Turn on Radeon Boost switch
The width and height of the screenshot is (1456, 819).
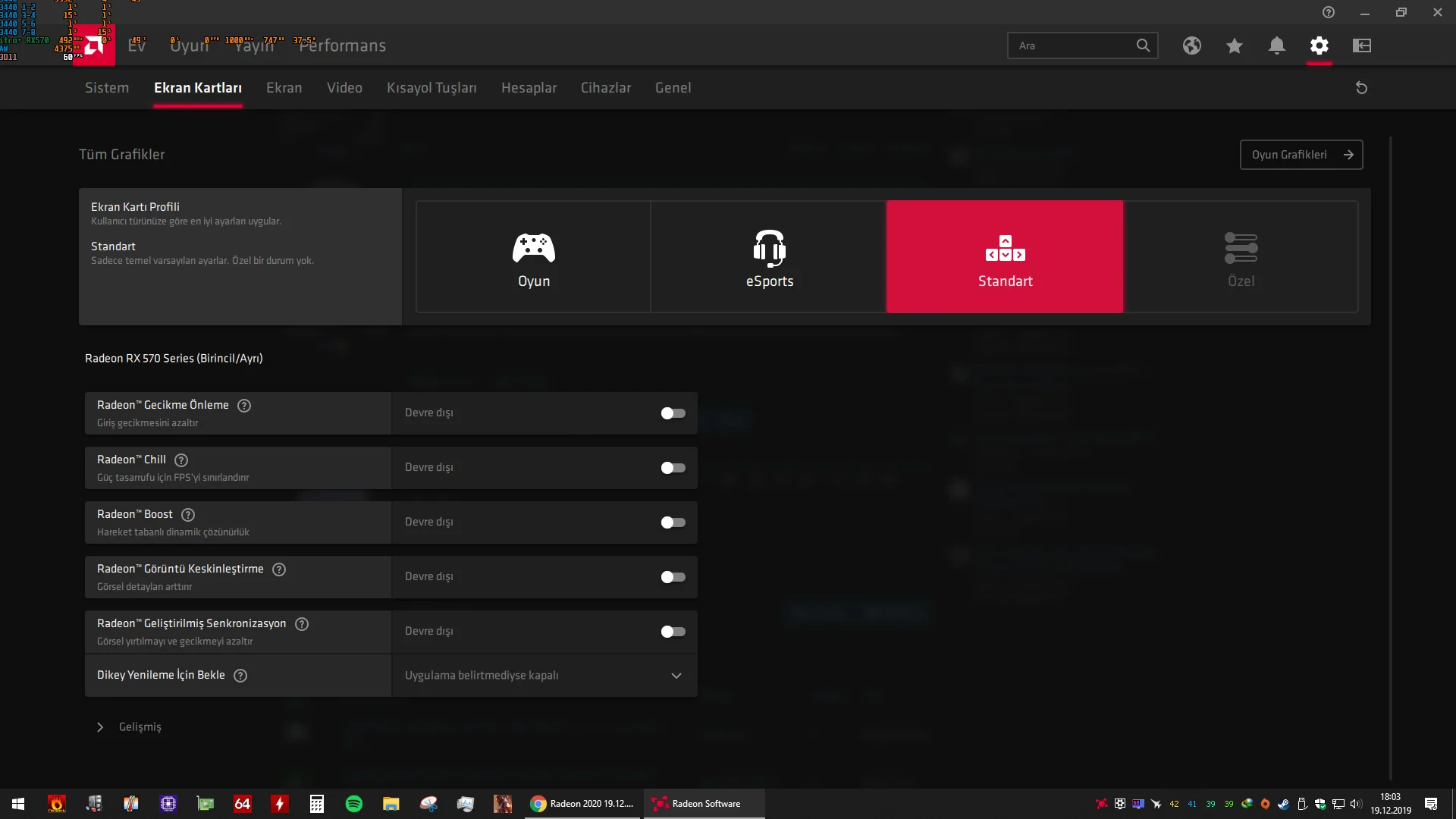tap(673, 522)
